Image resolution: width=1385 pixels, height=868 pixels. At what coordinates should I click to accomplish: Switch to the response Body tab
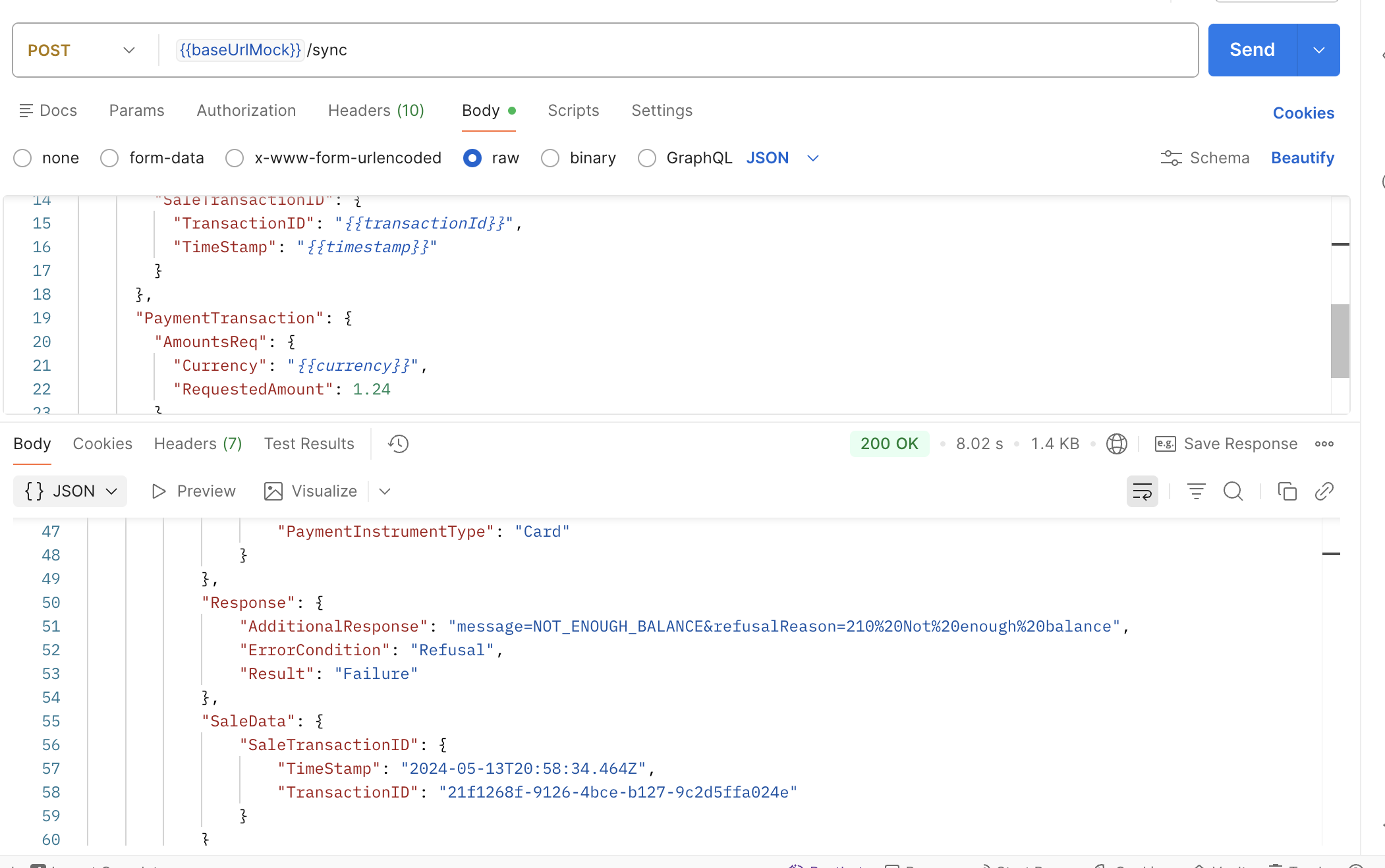32,444
